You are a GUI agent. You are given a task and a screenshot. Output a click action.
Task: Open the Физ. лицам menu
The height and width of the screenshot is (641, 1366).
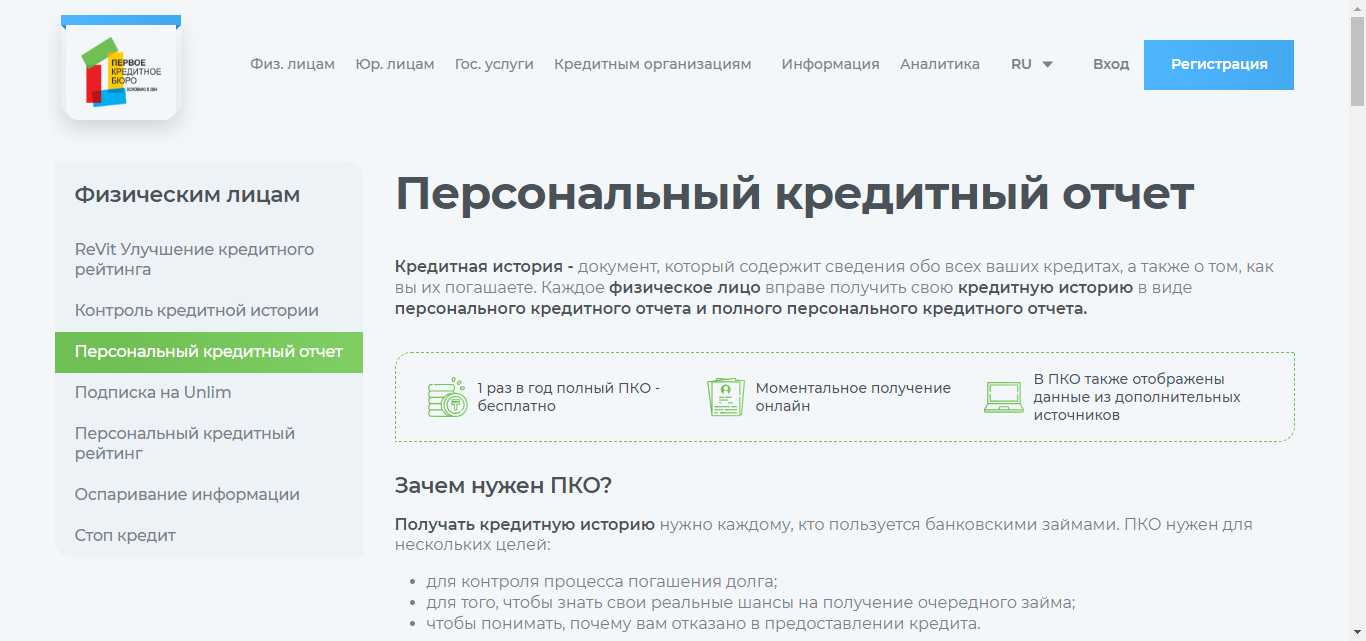click(292, 64)
